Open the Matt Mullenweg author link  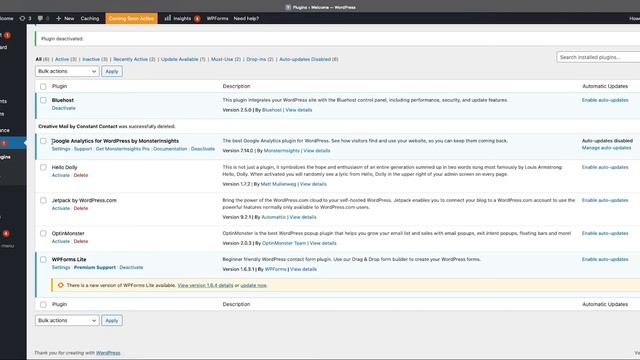278,184
